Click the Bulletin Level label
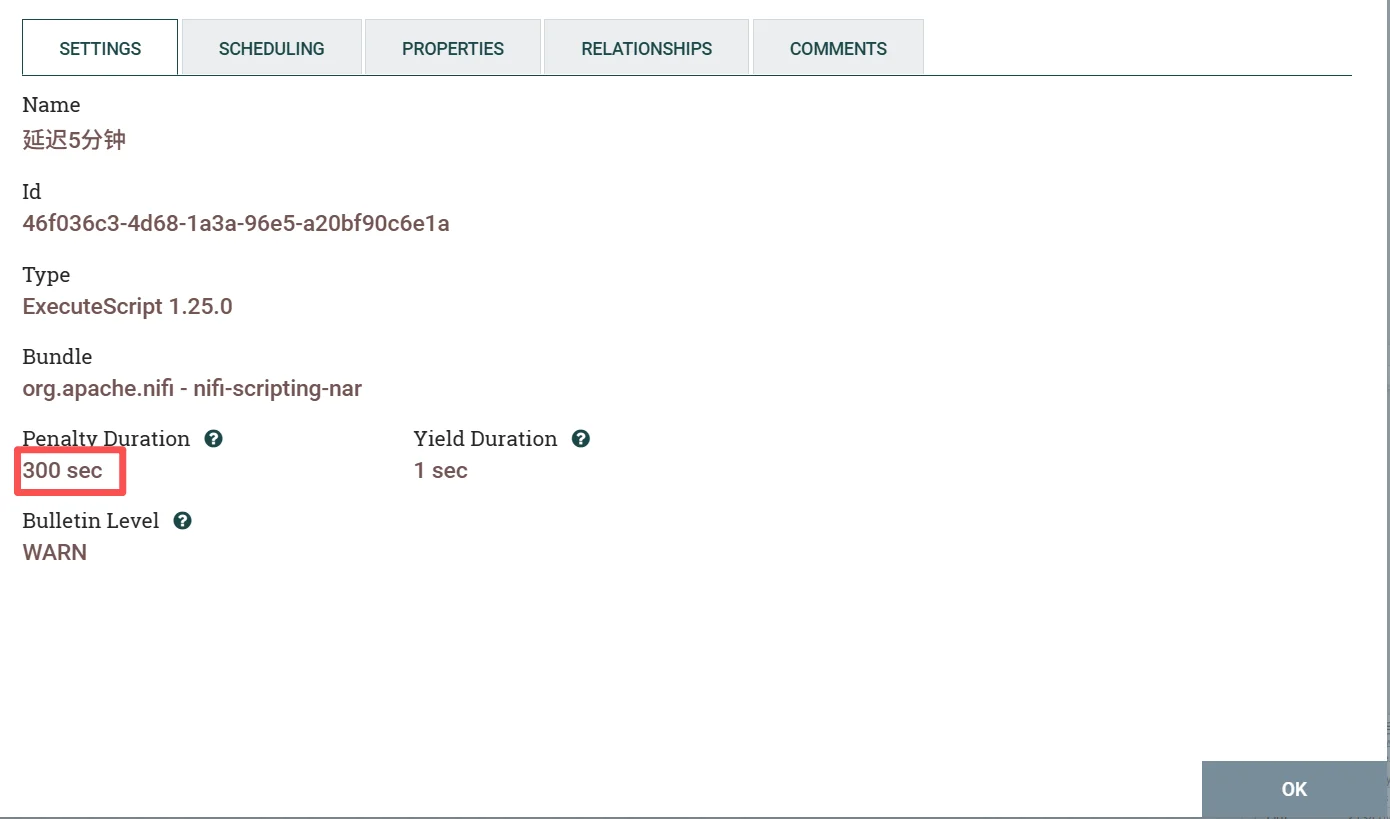Screen dimensions: 1390x819 [91, 521]
